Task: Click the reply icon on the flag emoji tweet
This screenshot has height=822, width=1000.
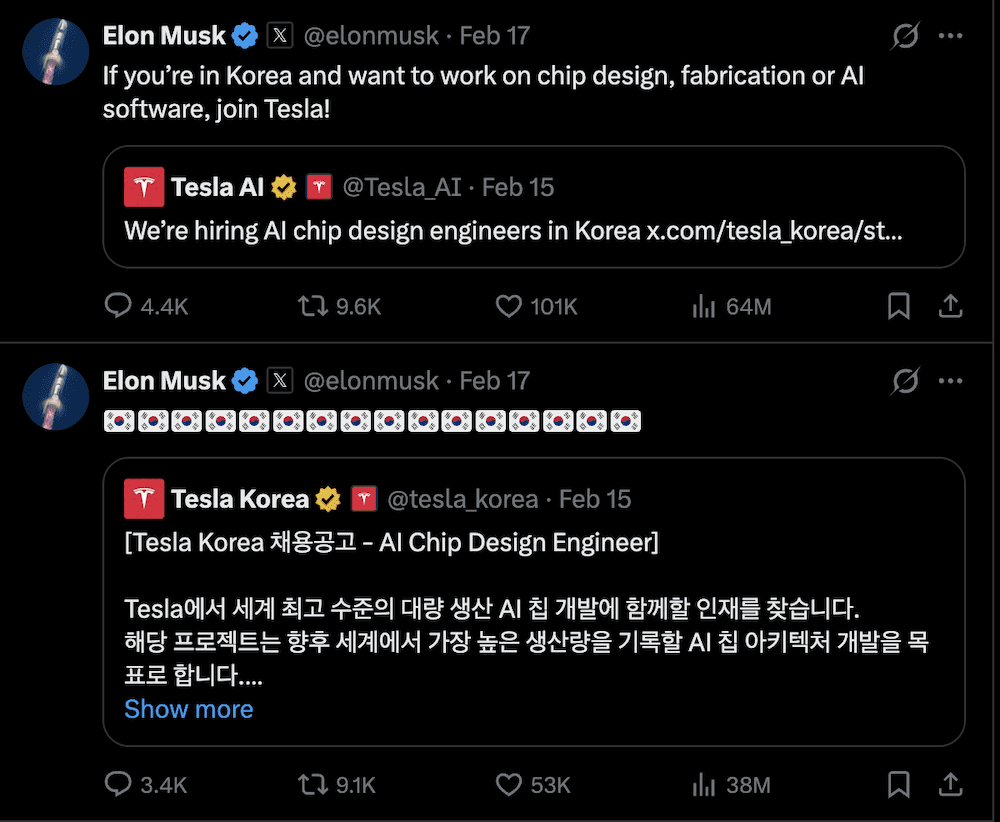Action: [118, 785]
